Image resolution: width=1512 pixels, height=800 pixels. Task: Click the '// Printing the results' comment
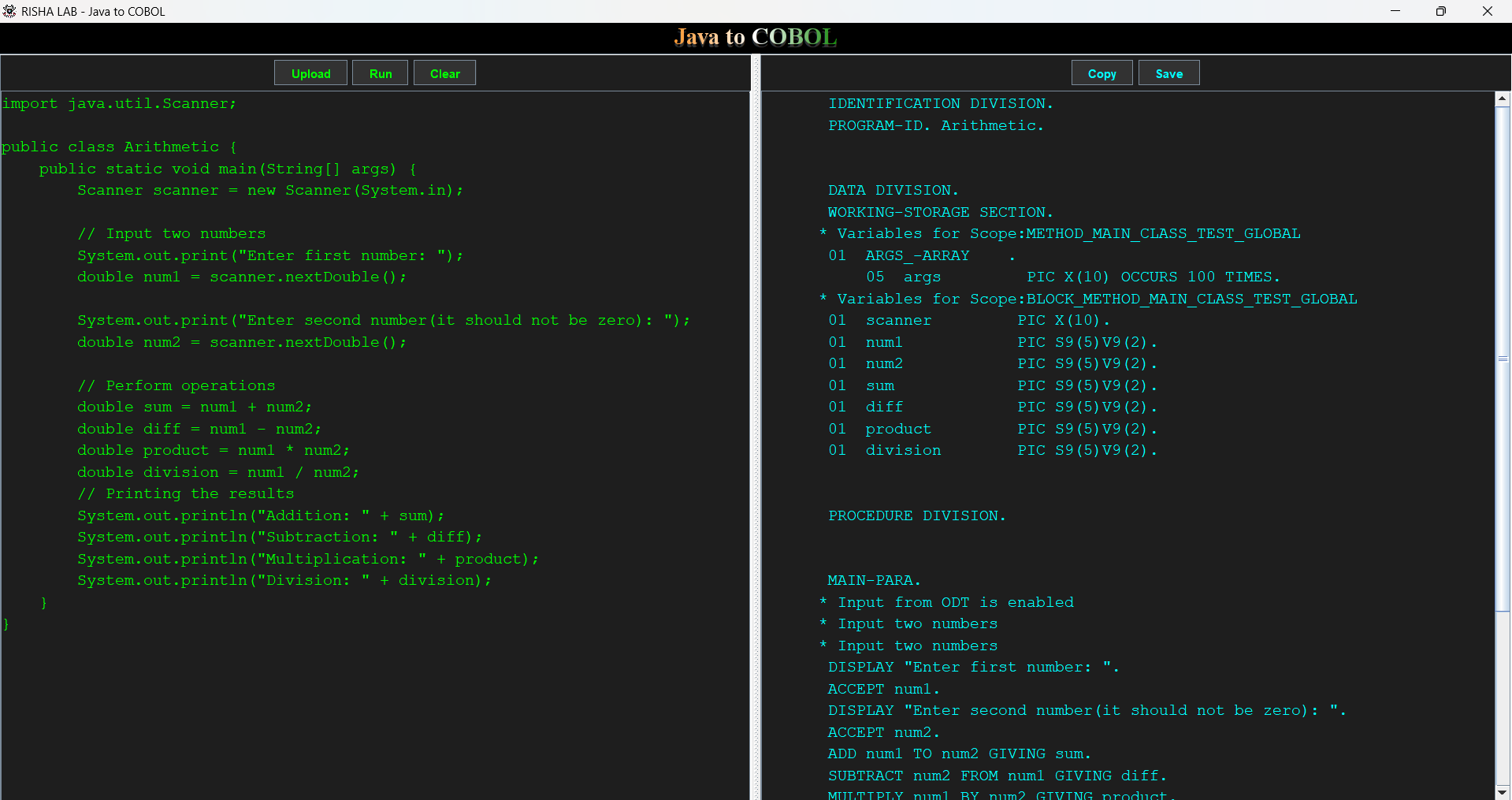185,493
